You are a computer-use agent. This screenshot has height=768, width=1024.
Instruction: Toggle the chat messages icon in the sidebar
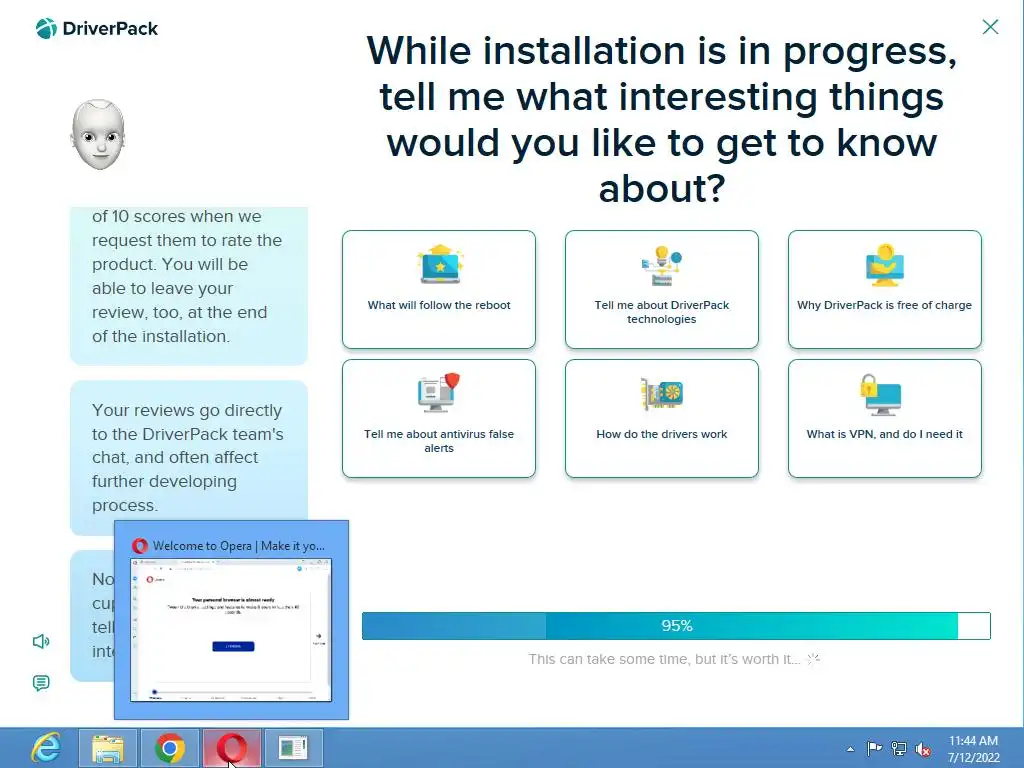41,683
